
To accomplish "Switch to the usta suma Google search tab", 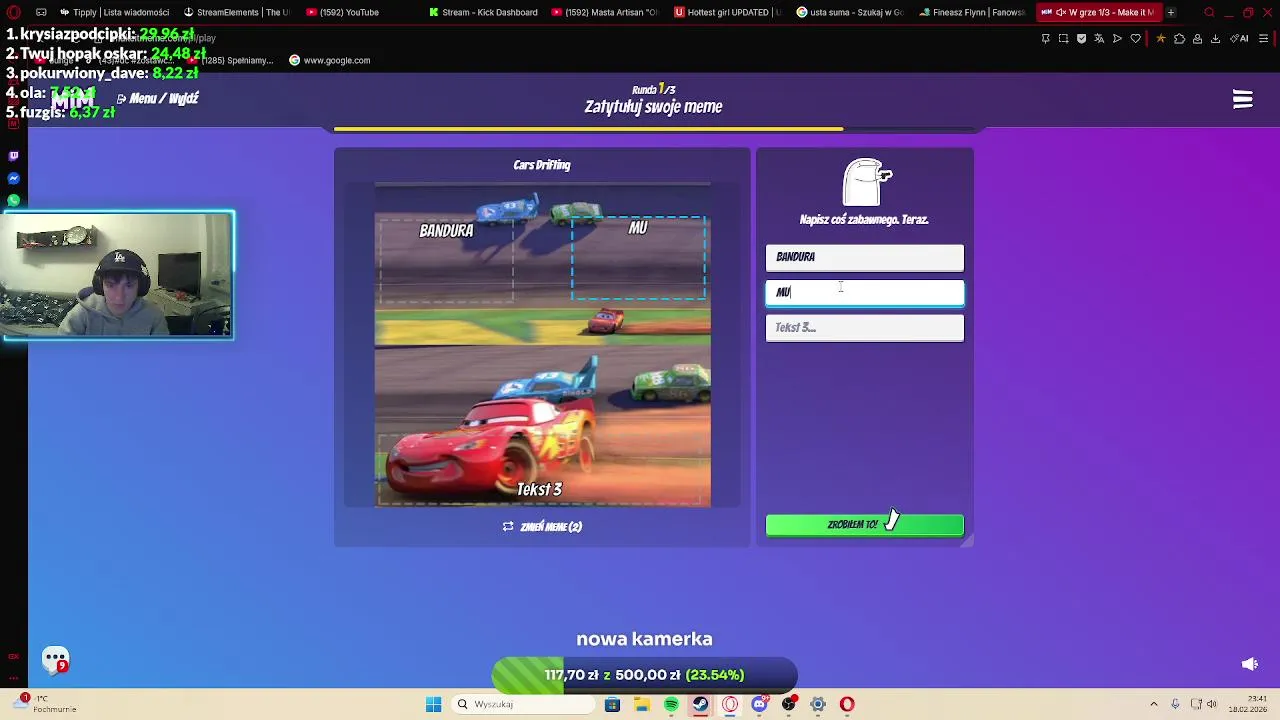I will [850, 12].
